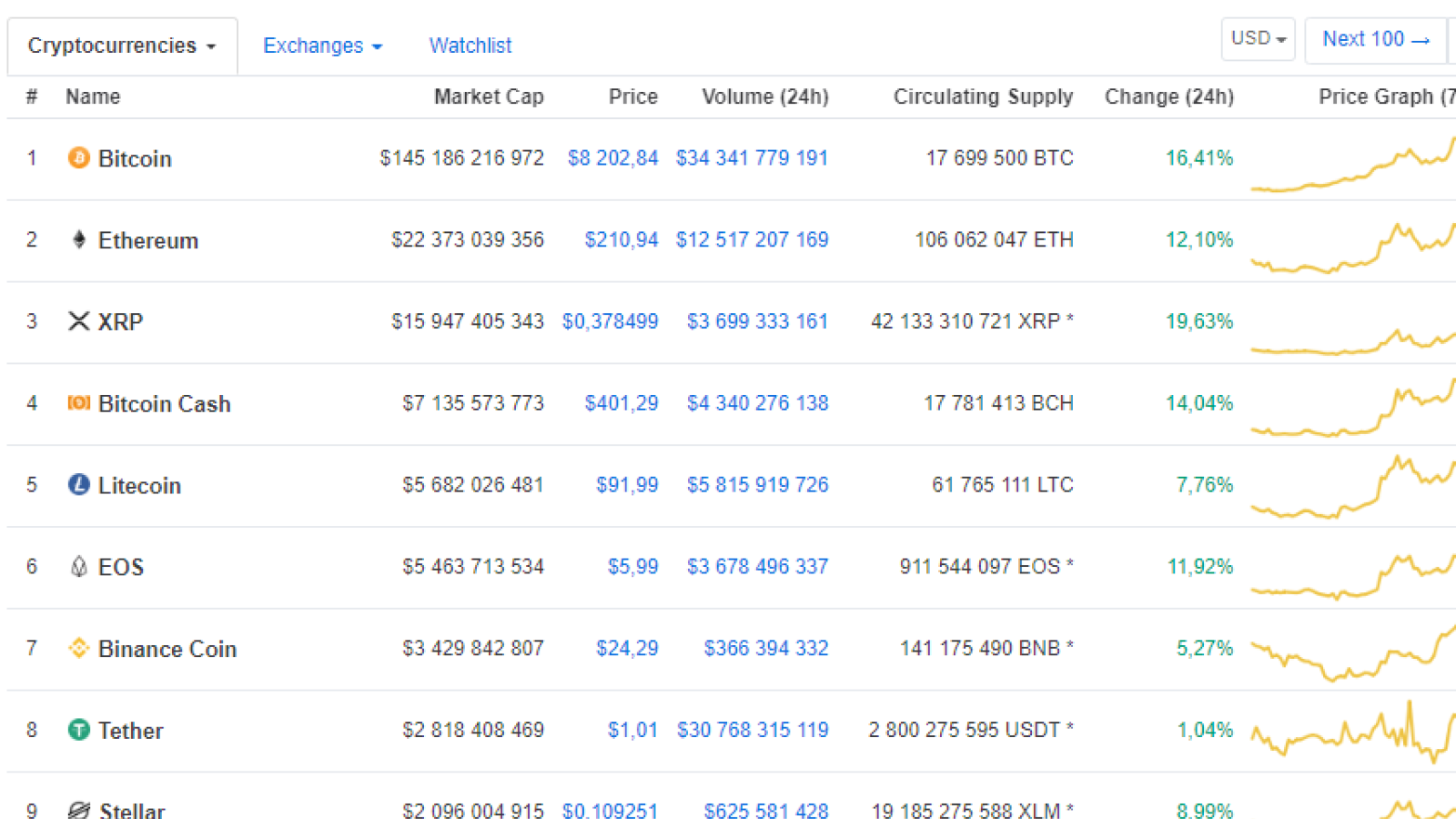1456x819 pixels.
Task: Open the Tether name link
Action: point(131,731)
